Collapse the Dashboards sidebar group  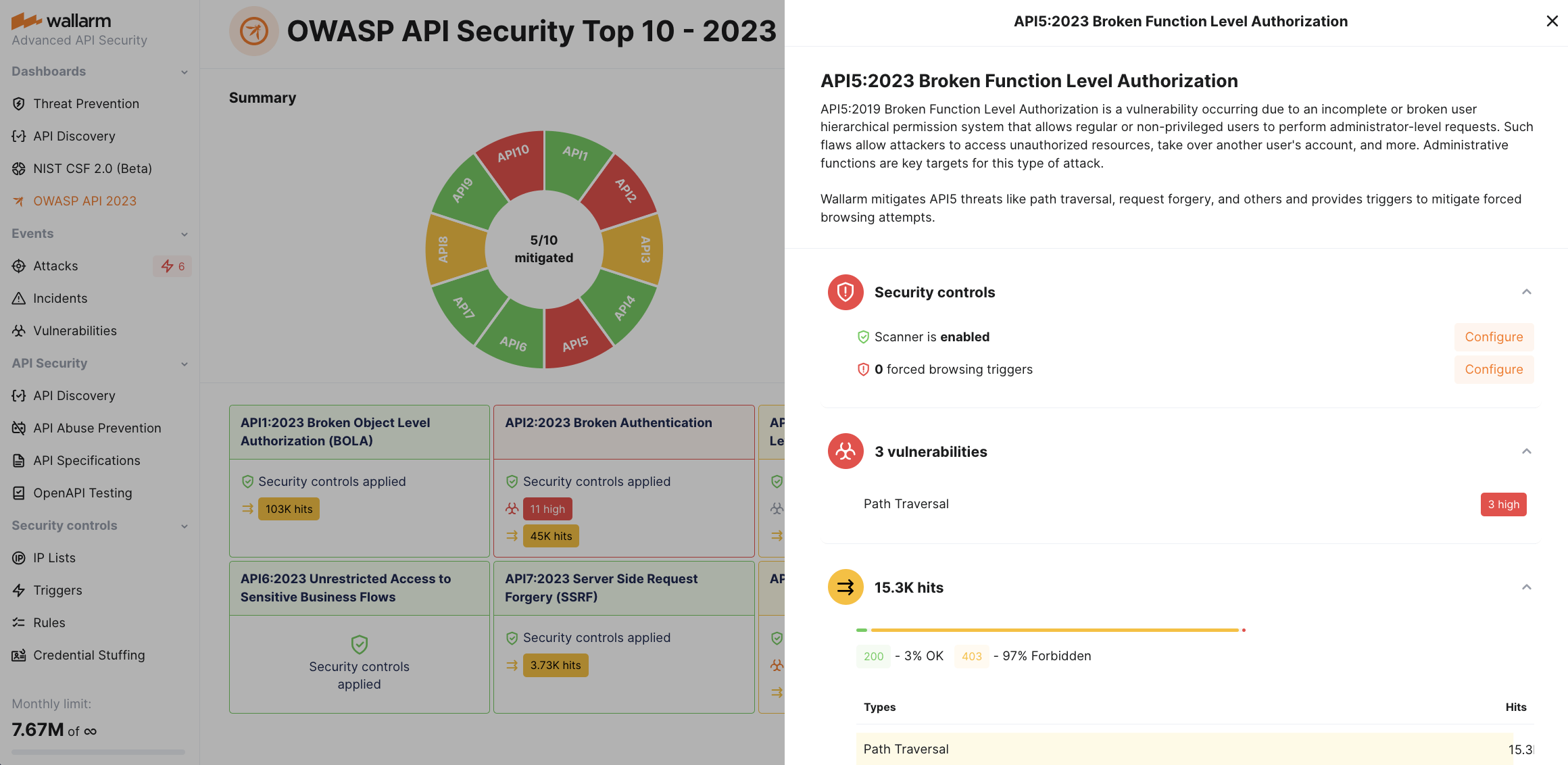click(185, 71)
